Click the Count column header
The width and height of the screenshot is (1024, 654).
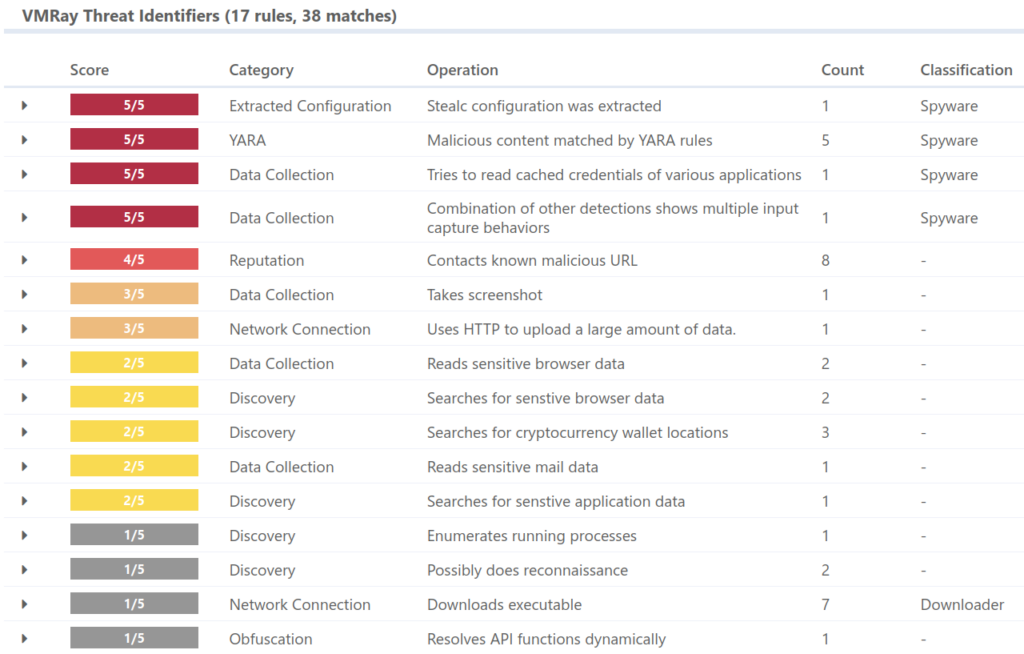pyautogui.click(x=842, y=70)
